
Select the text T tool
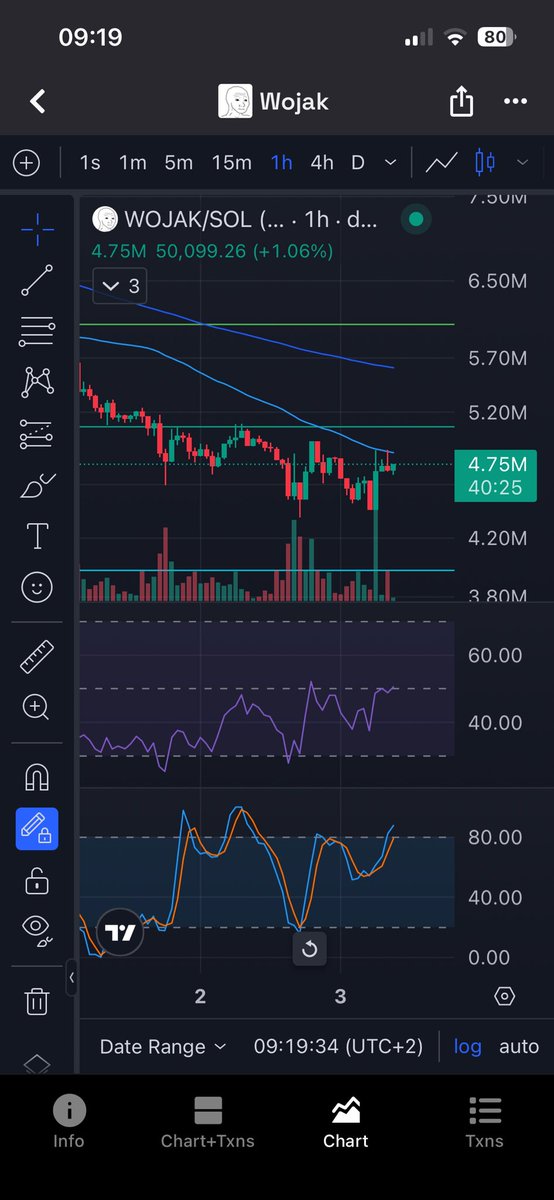37,537
